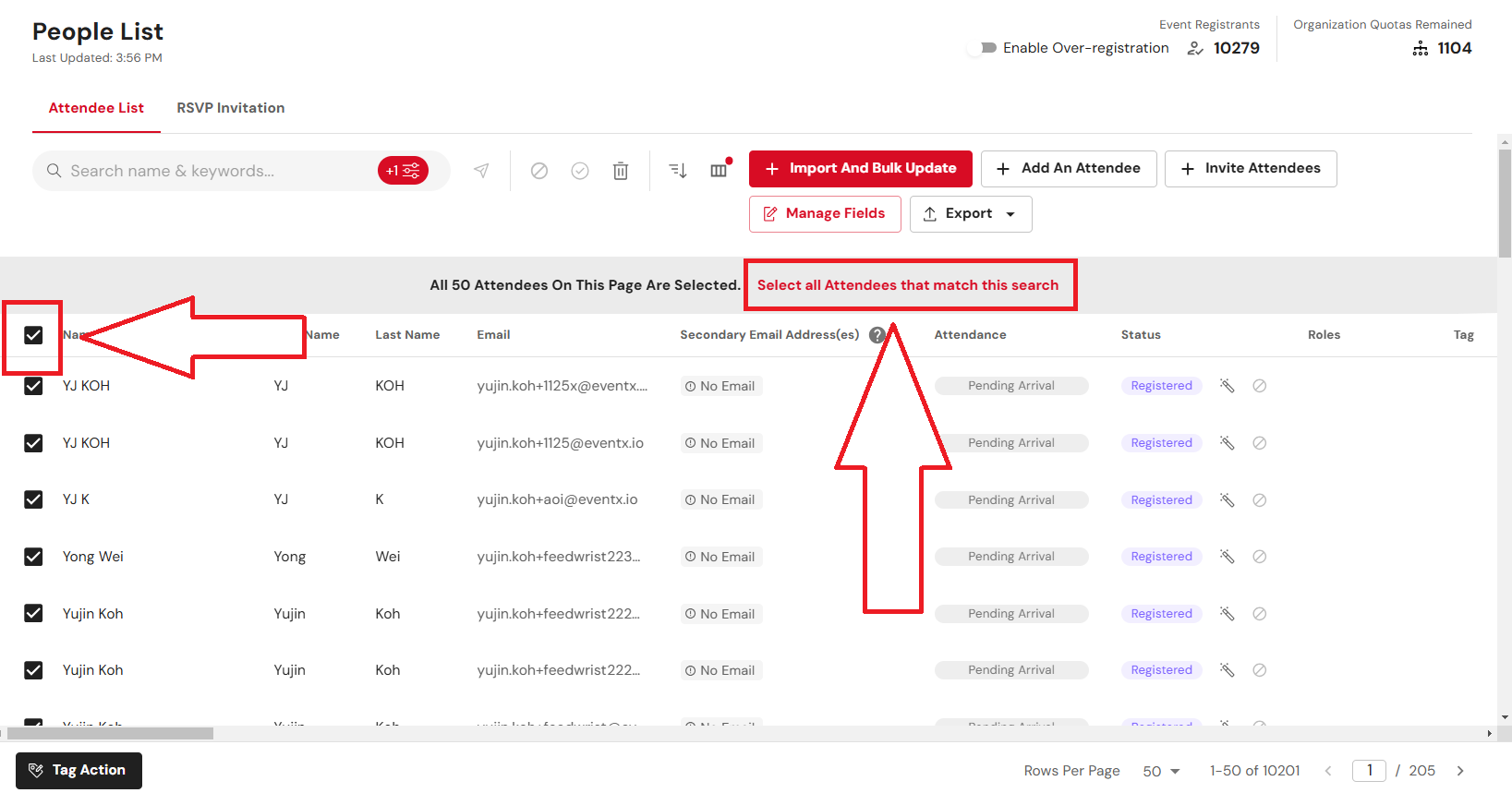The height and width of the screenshot is (793, 1512).
Task: Click Import And Bulk Update button
Action: 861,169
